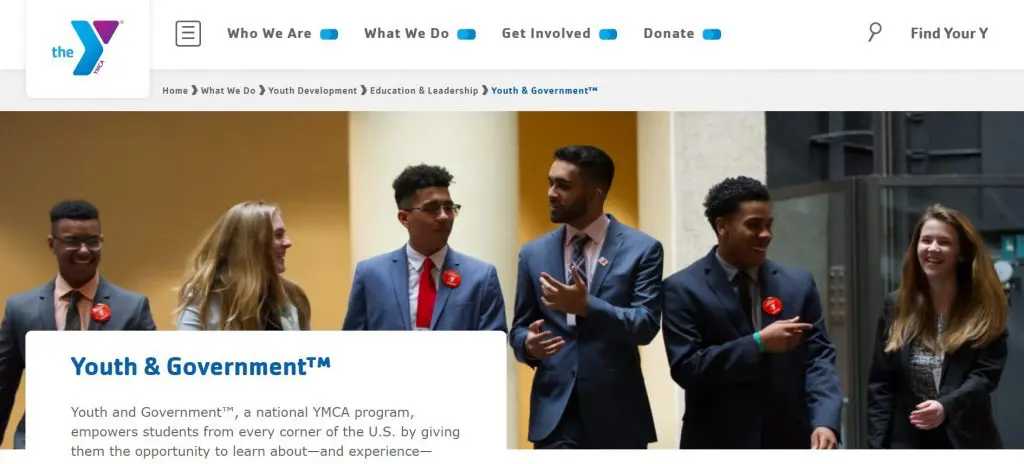Open the What We Do menu
This screenshot has height=464, width=1024.
pos(406,33)
